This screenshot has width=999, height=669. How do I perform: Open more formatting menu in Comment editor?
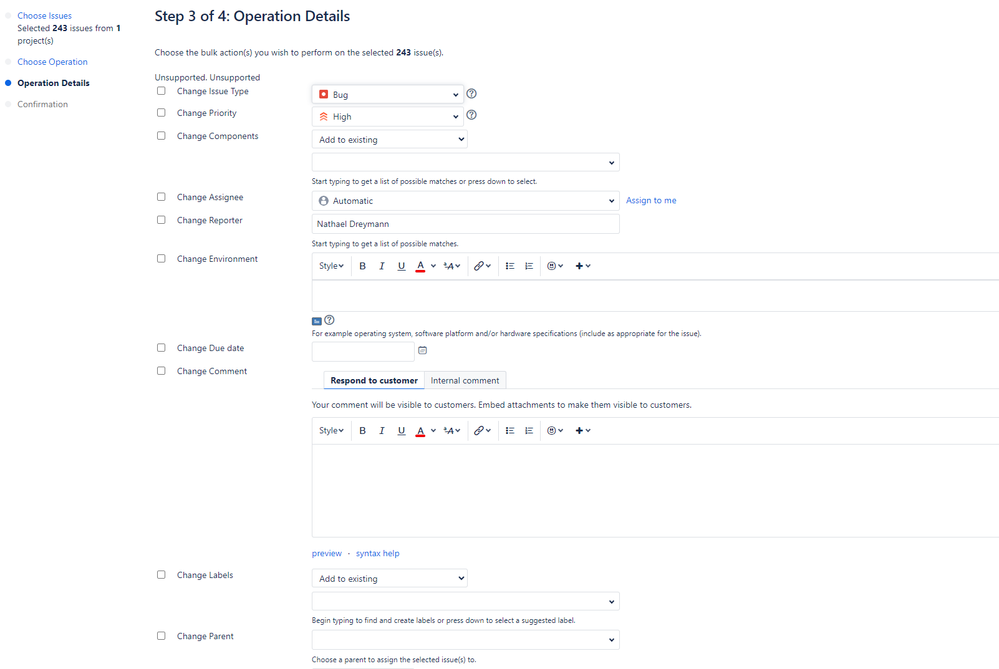tap(452, 431)
